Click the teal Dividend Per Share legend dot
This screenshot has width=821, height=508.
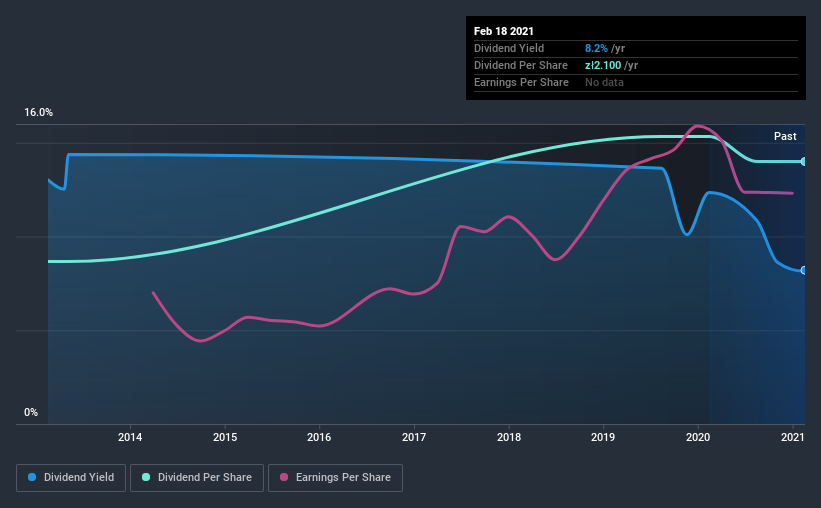[x=146, y=477]
